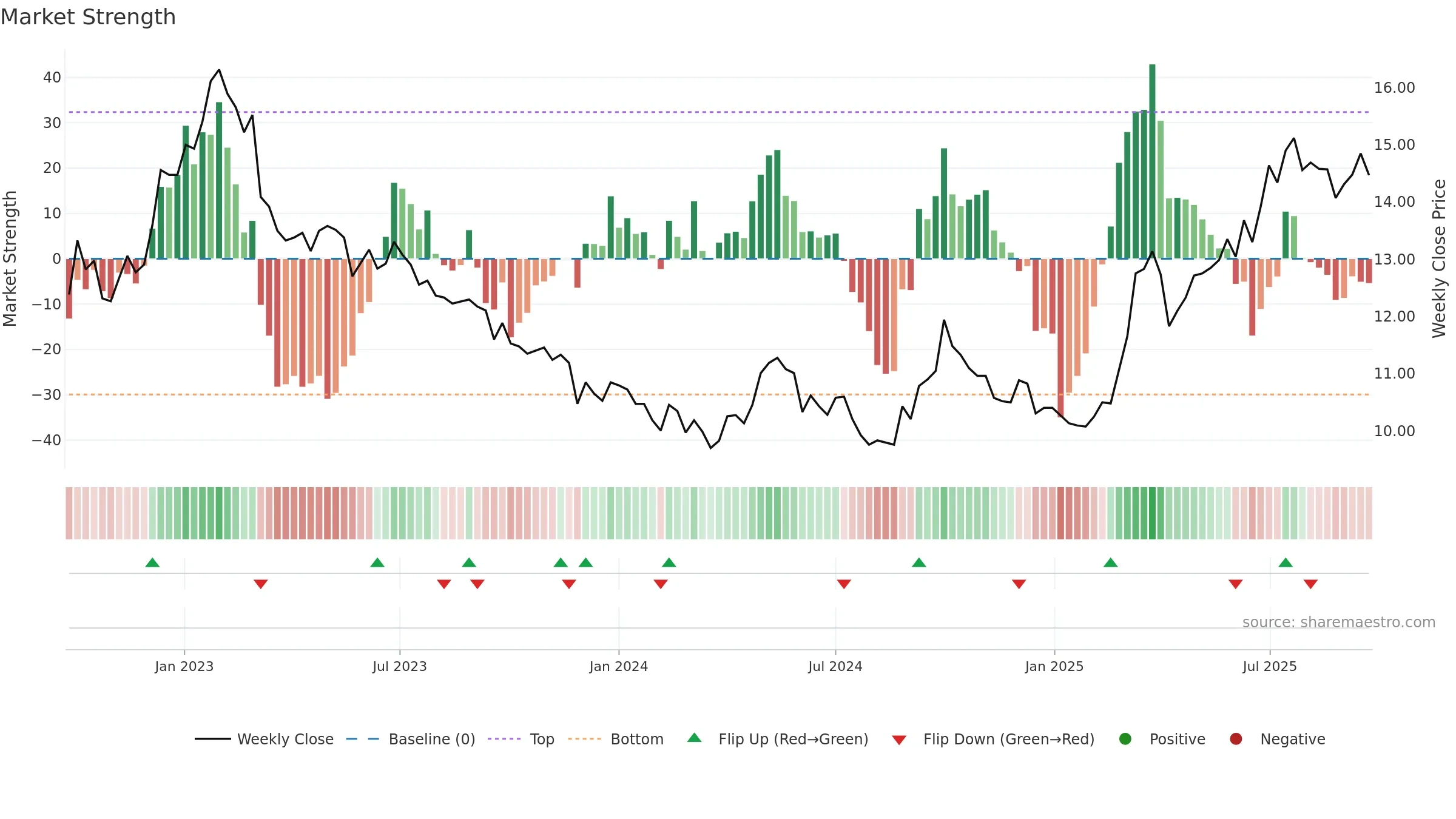Click the tallest green bar above the Top line in 2025
Image resolution: width=1456 pixels, height=819 pixels.
tap(1152, 161)
